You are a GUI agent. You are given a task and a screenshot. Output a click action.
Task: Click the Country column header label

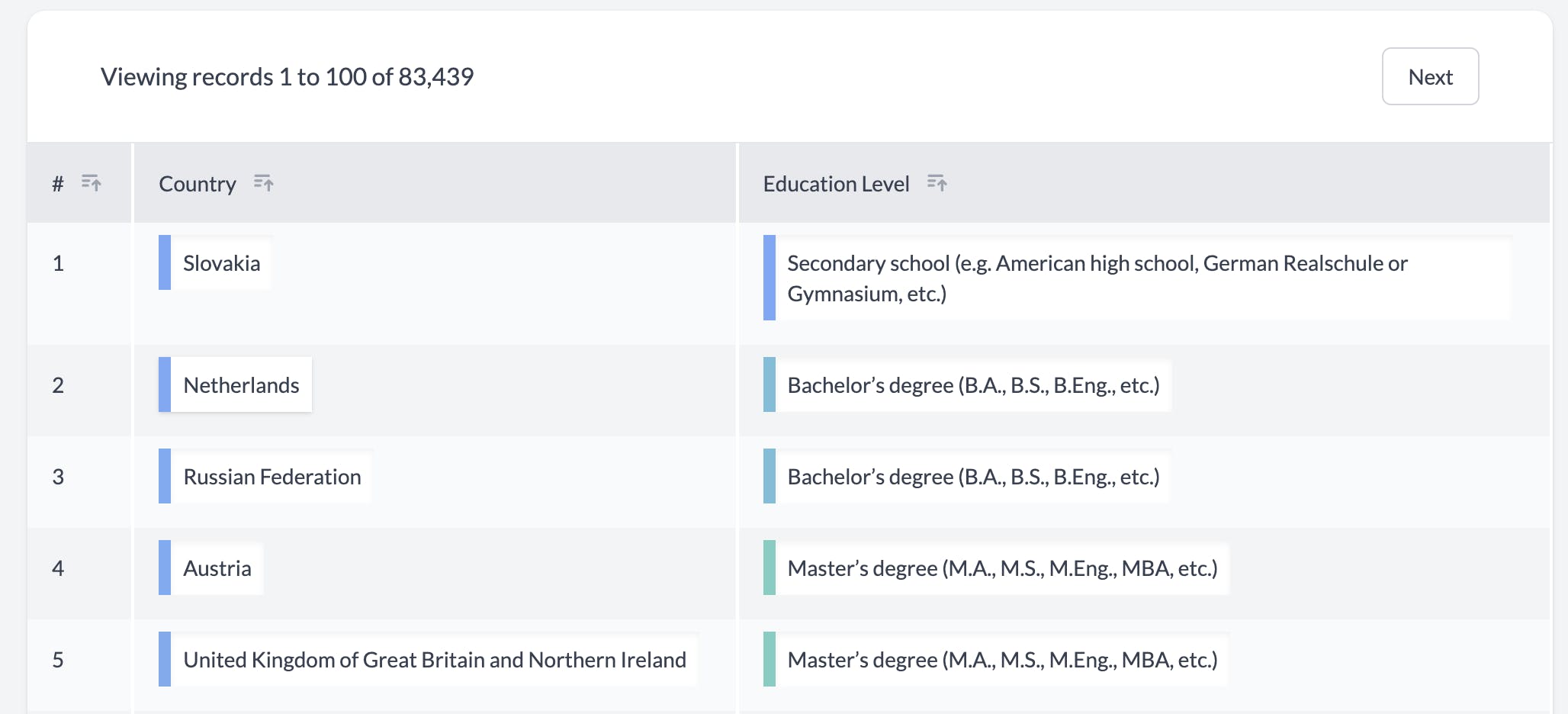pos(197,184)
